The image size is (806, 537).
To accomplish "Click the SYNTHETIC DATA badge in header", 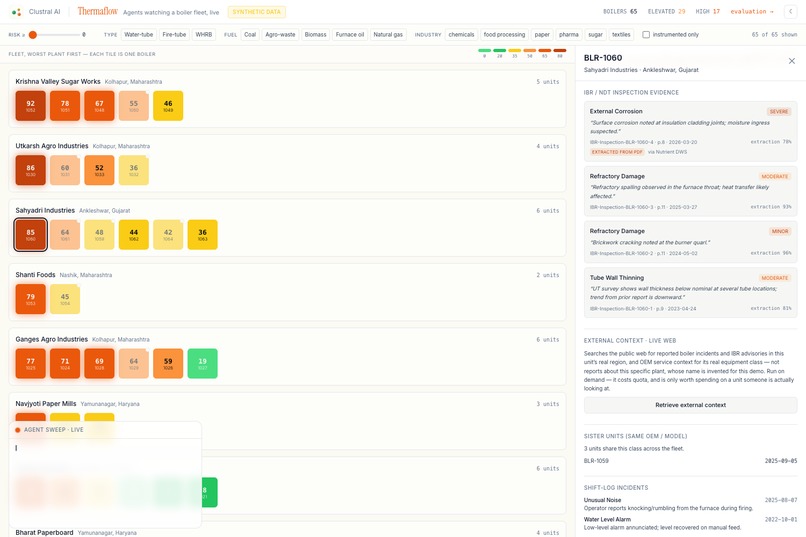I will point(257,12).
